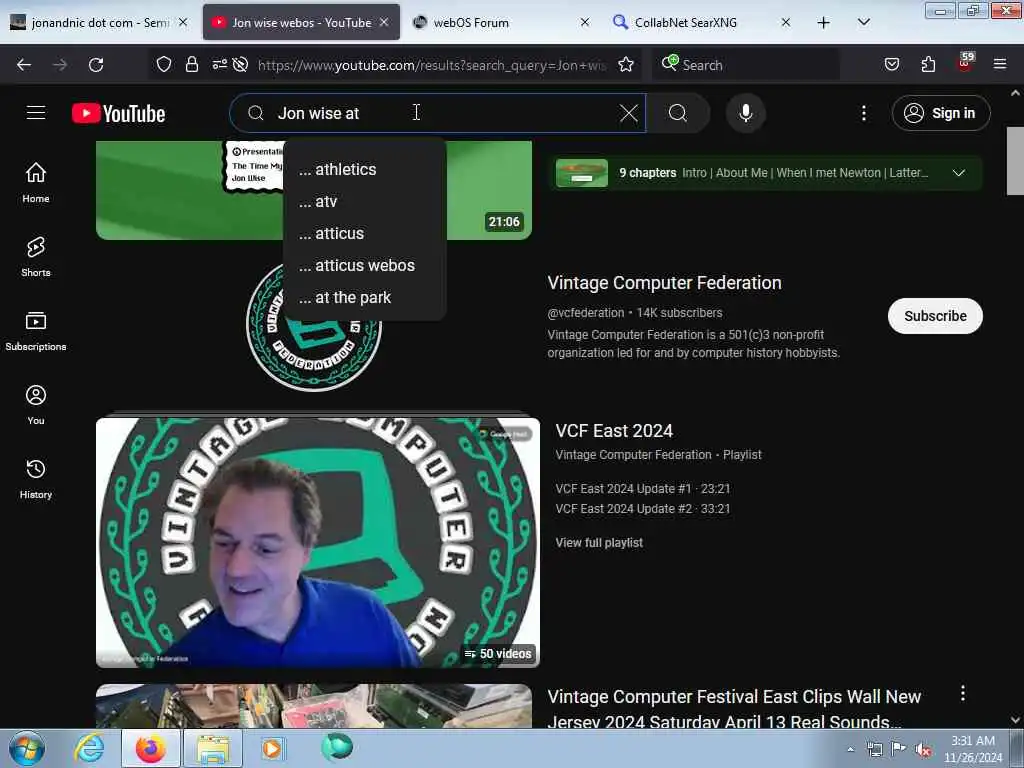Click Sign in button
Image resolution: width=1024 pixels, height=768 pixels.
pos(940,113)
